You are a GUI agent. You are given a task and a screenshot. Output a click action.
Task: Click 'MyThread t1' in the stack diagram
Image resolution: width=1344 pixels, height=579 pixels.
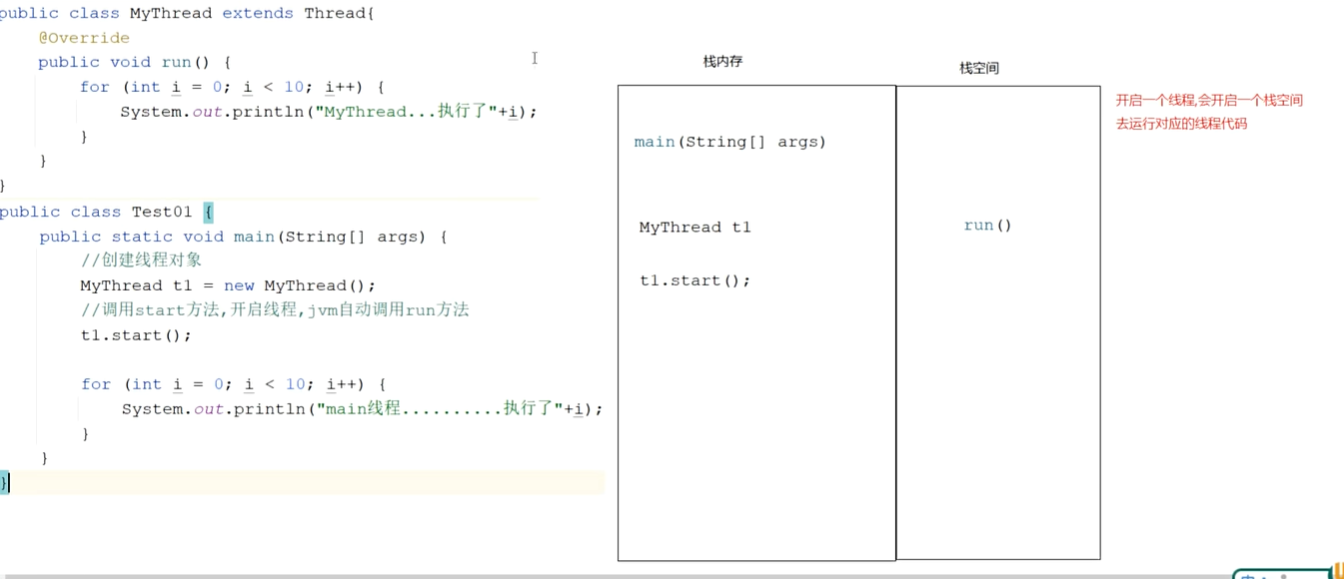(695, 228)
